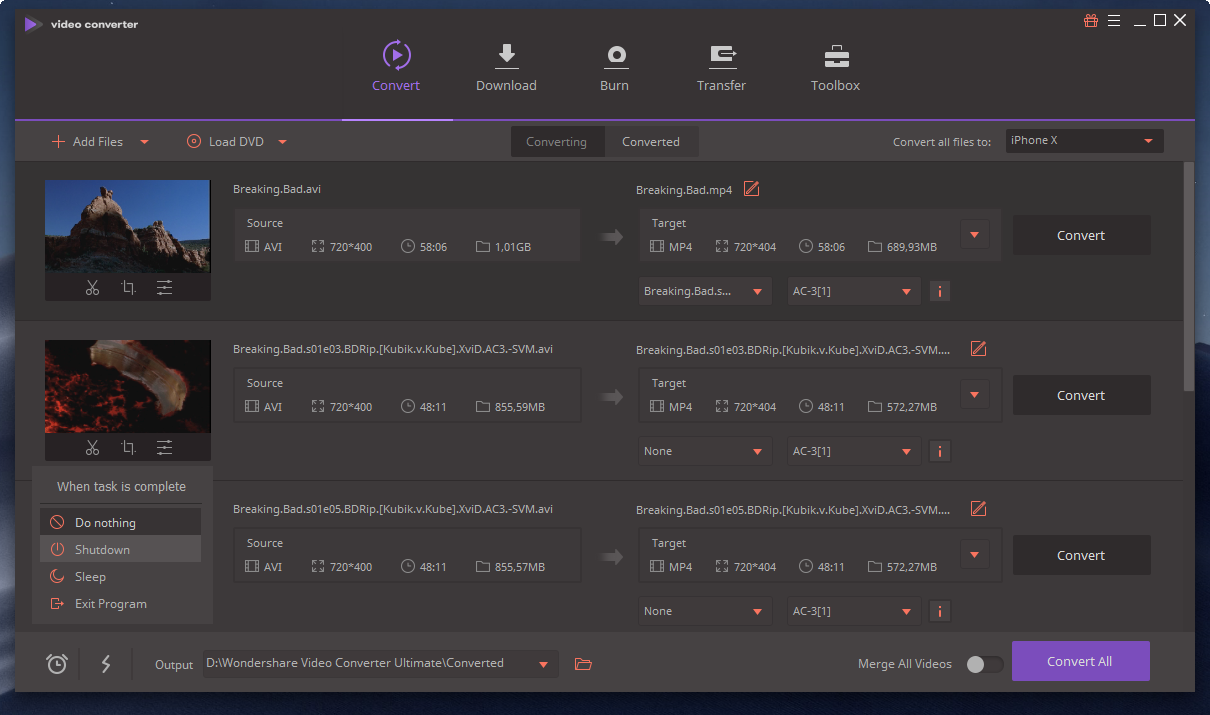
Task: Open target format options for Breaking.Bad.mp4
Action: click(x=975, y=236)
